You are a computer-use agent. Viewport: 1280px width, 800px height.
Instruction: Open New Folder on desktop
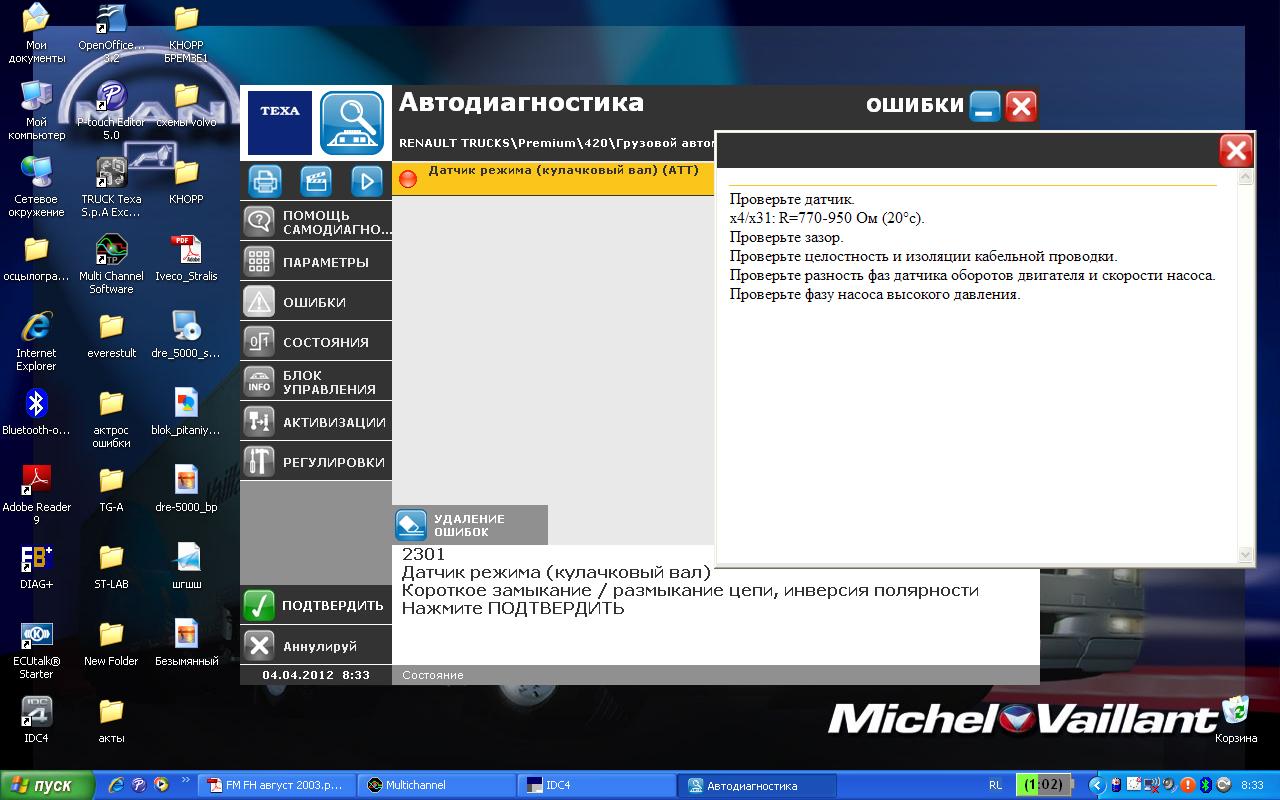tap(111, 644)
